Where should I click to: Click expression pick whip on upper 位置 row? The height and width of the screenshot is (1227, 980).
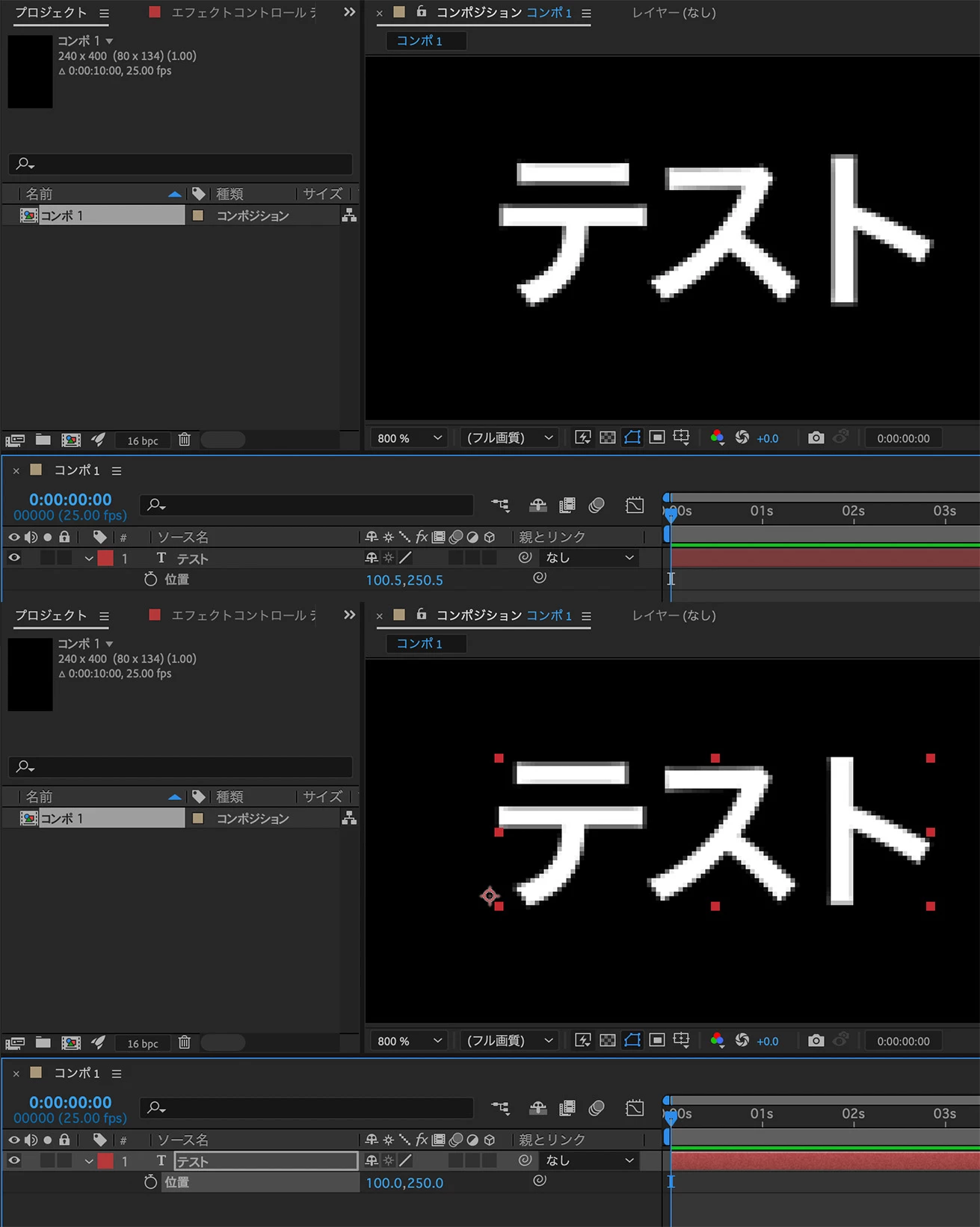click(539, 578)
